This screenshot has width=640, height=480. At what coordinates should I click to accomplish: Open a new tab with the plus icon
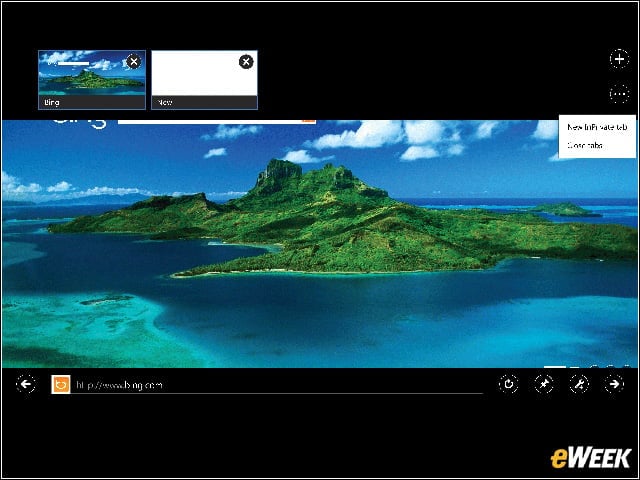point(620,59)
